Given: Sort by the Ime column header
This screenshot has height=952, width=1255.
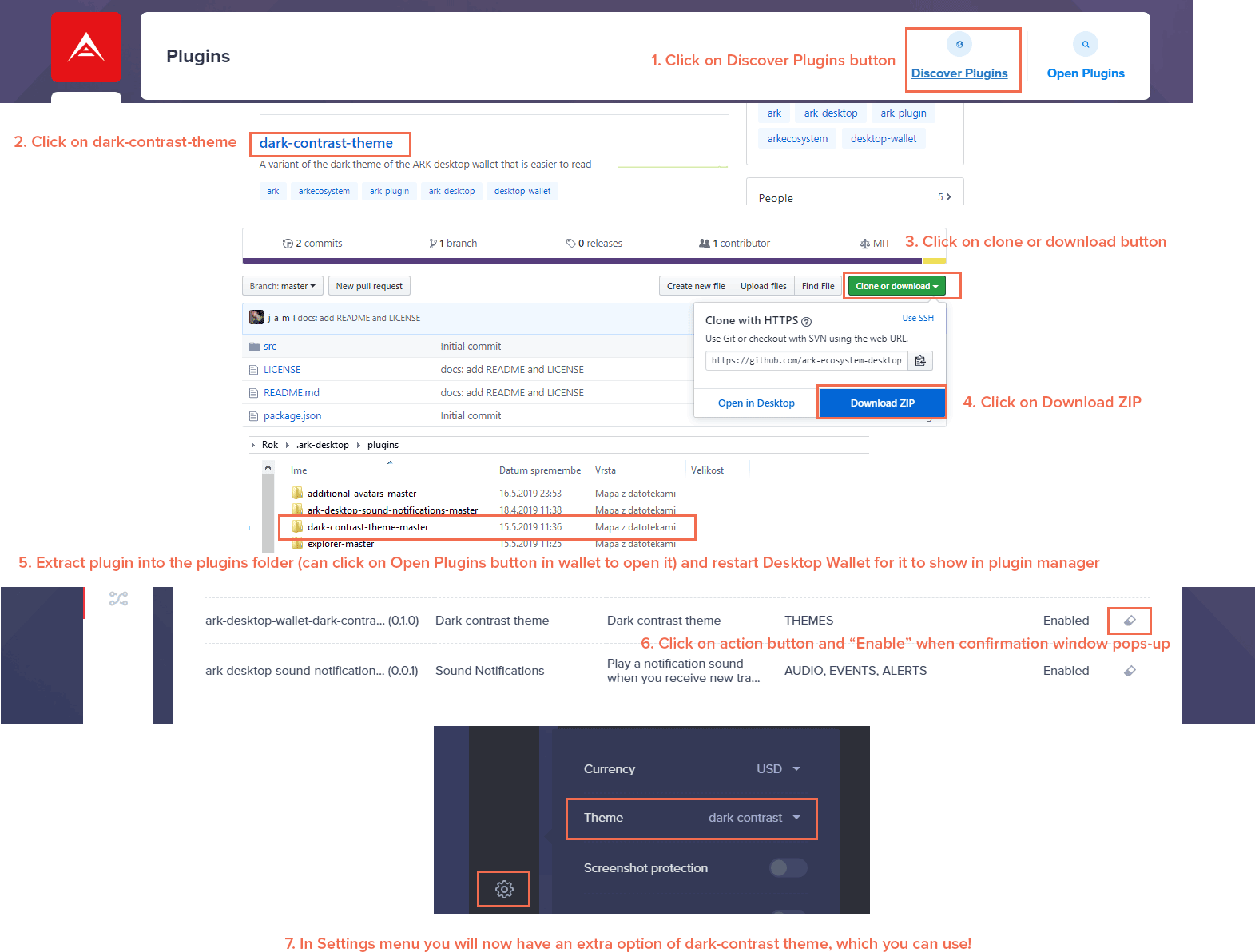Looking at the screenshot, I should pyautogui.click(x=299, y=470).
